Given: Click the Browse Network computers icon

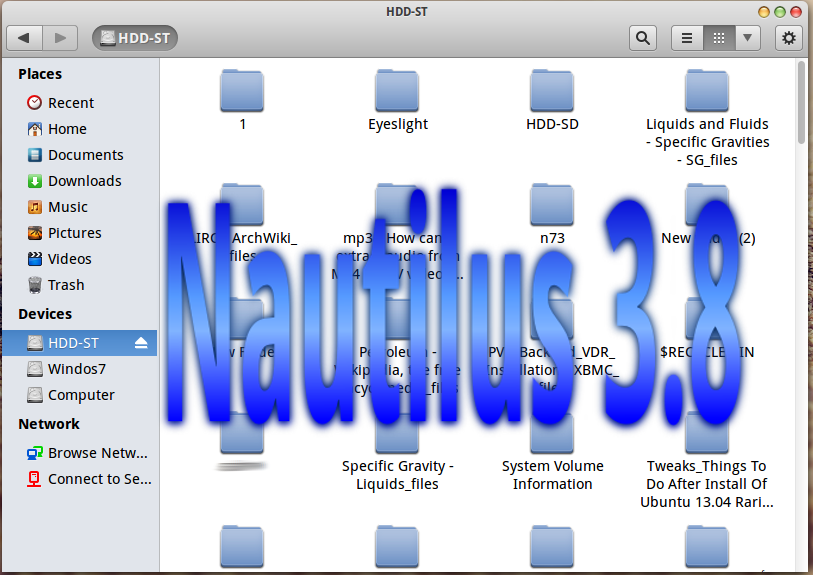Looking at the screenshot, I should click(x=35, y=453).
